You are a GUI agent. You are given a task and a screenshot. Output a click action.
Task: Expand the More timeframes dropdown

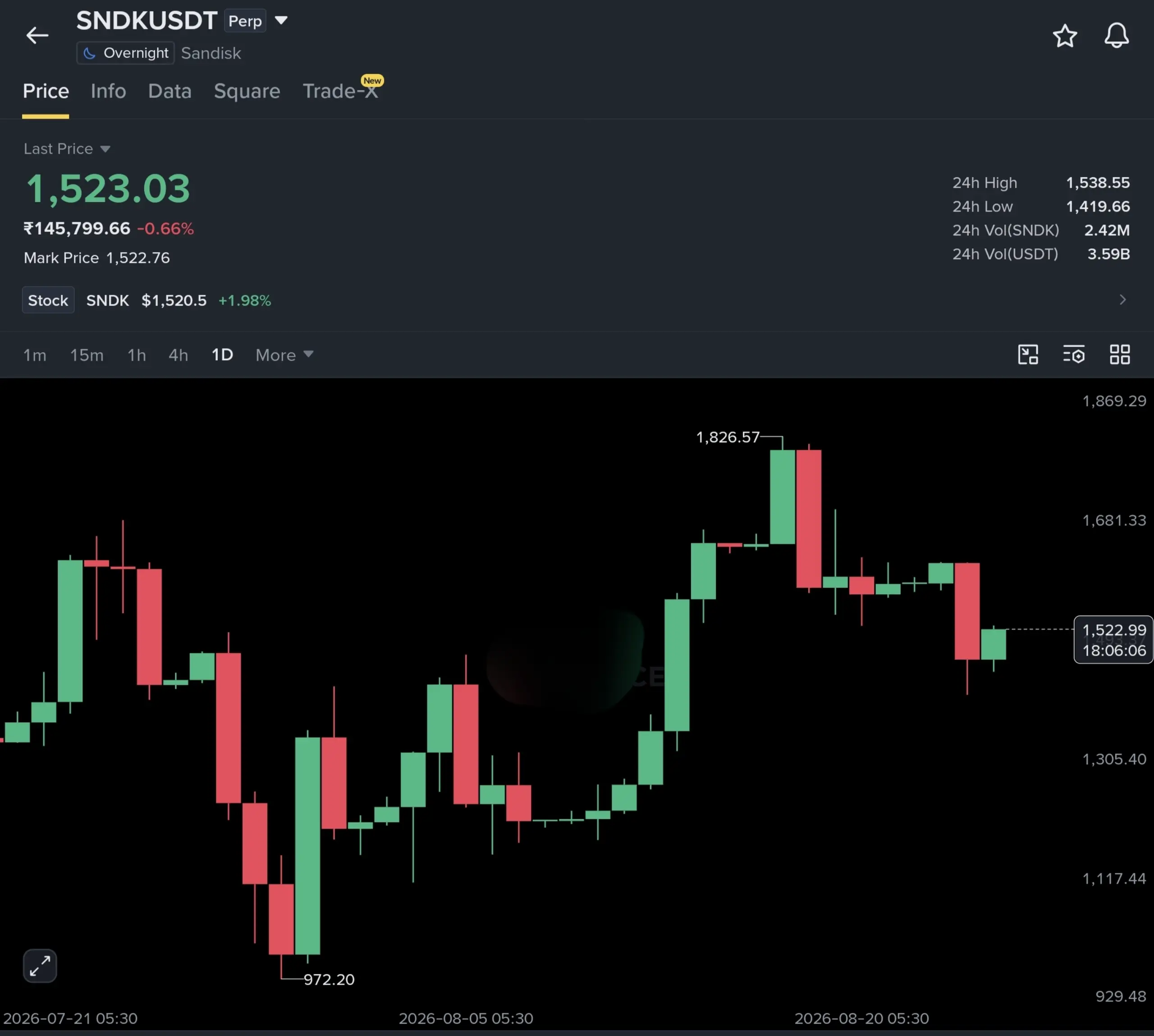284,355
